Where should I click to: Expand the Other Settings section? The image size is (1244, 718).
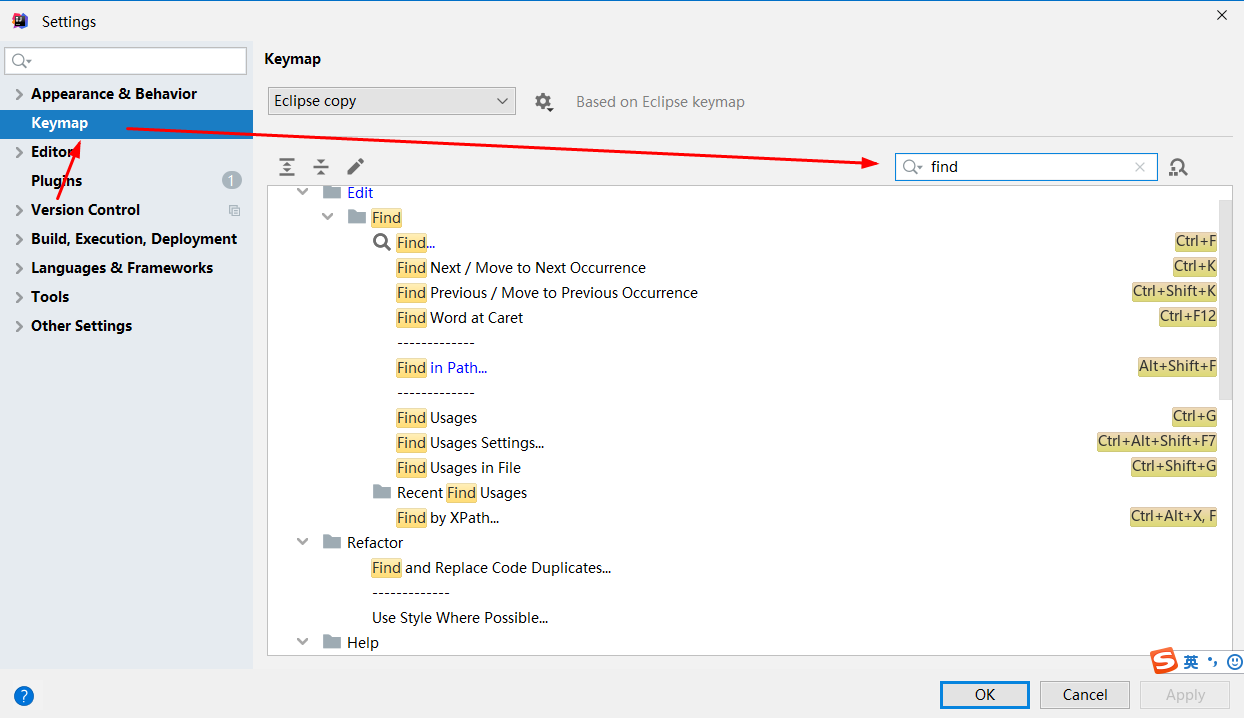(19, 326)
